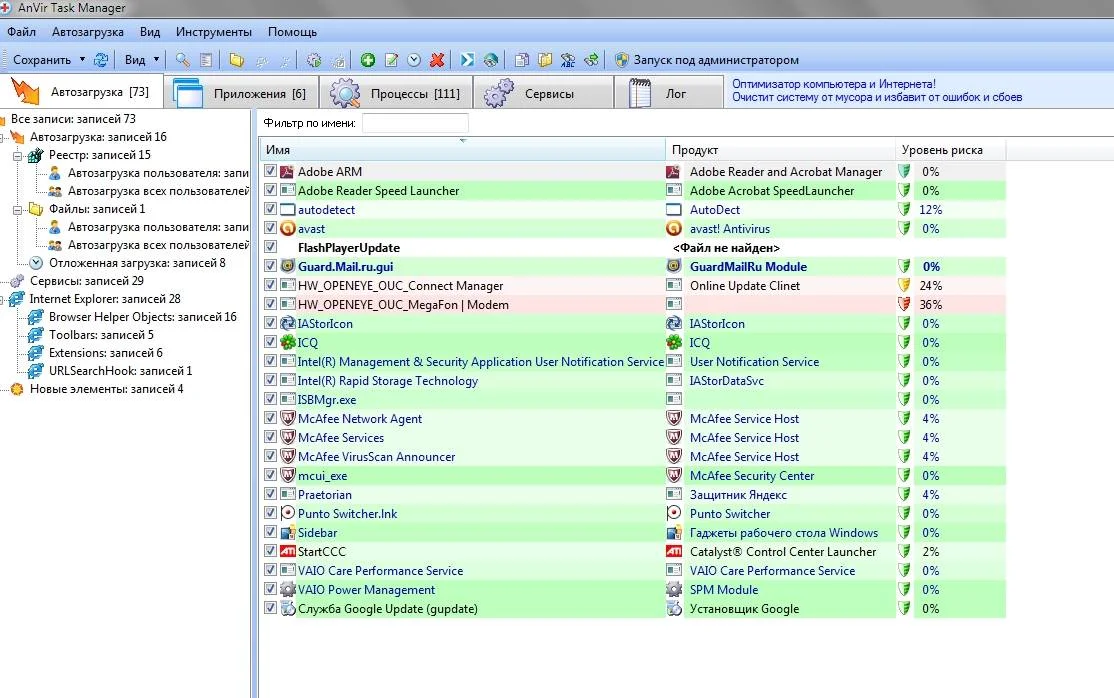1114x698 pixels.
Task: Click the clock delayed startup toolbar icon
Action: pos(414,60)
